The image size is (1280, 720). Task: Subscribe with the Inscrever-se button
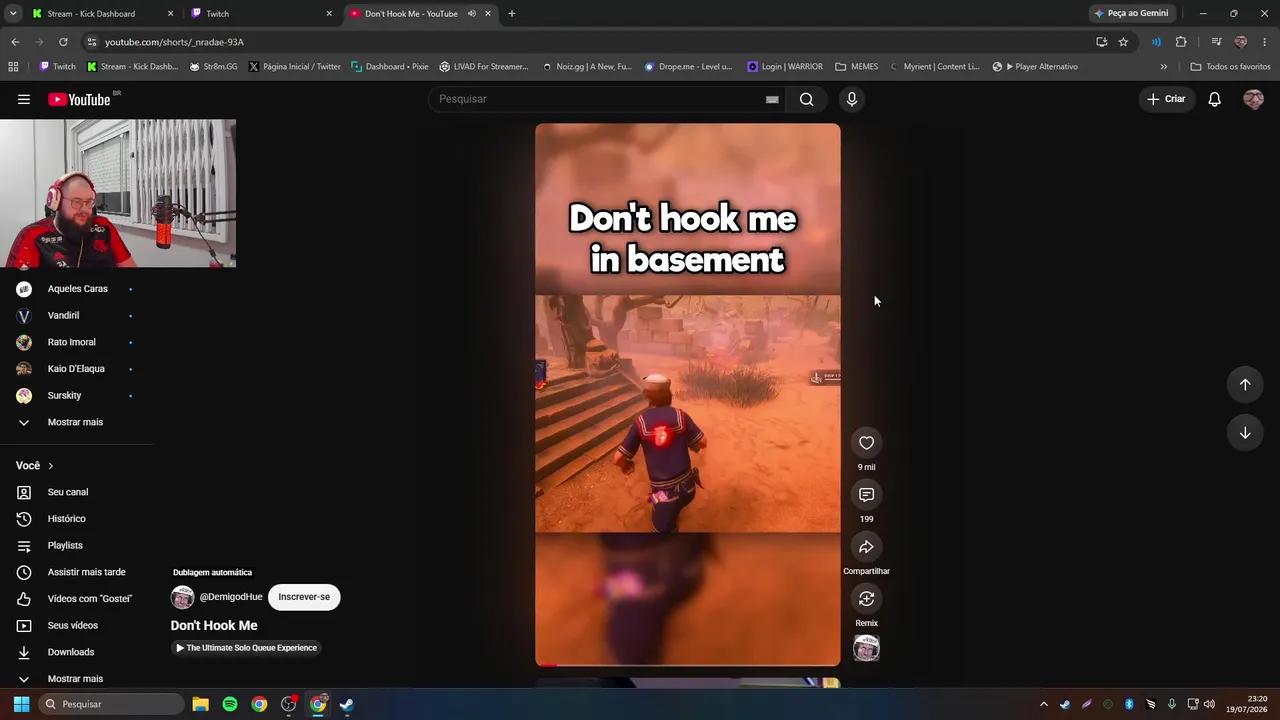coord(304,597)
